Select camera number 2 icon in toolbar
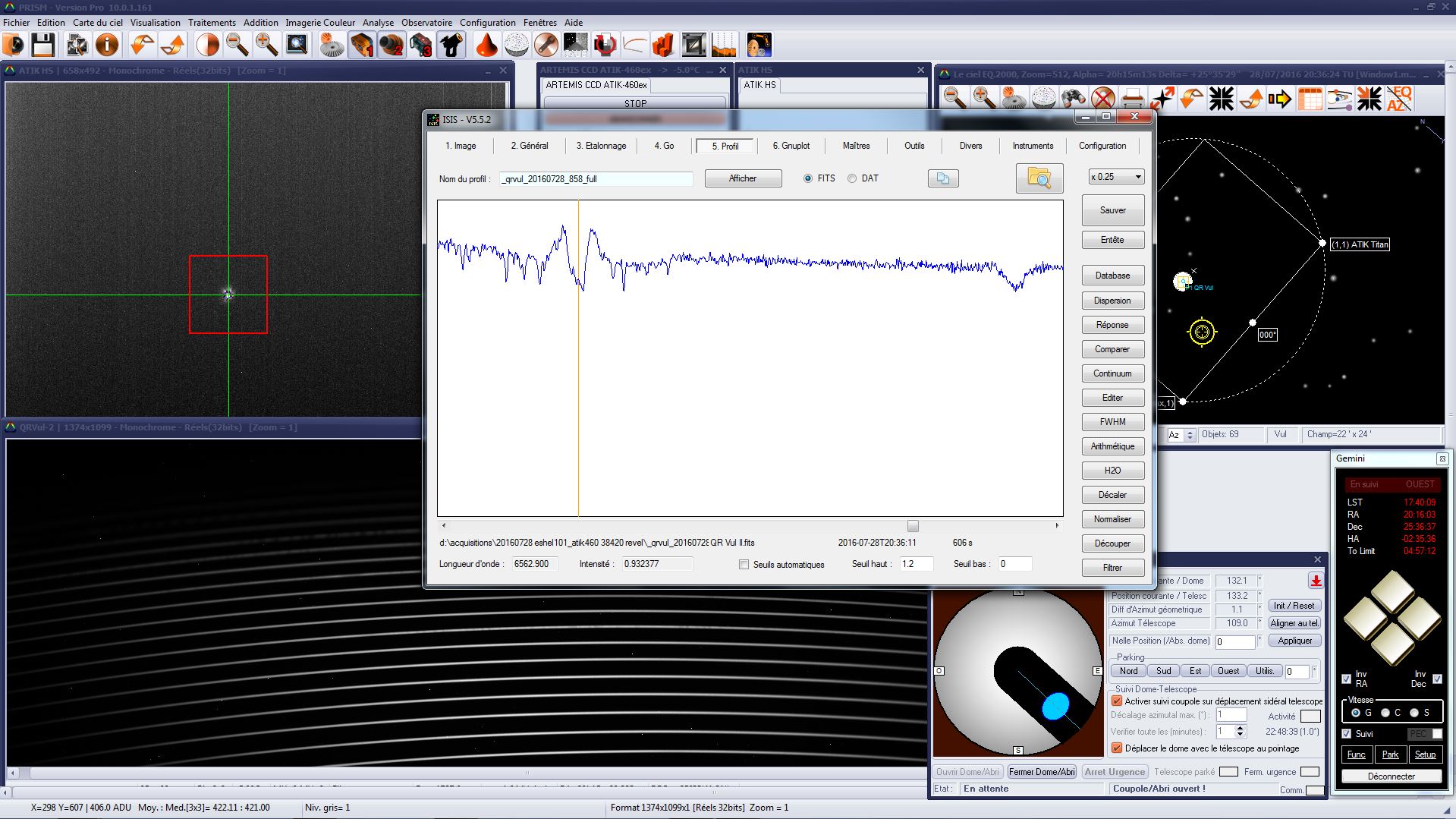Screen dimensions: 1456x819 [392, 46]
